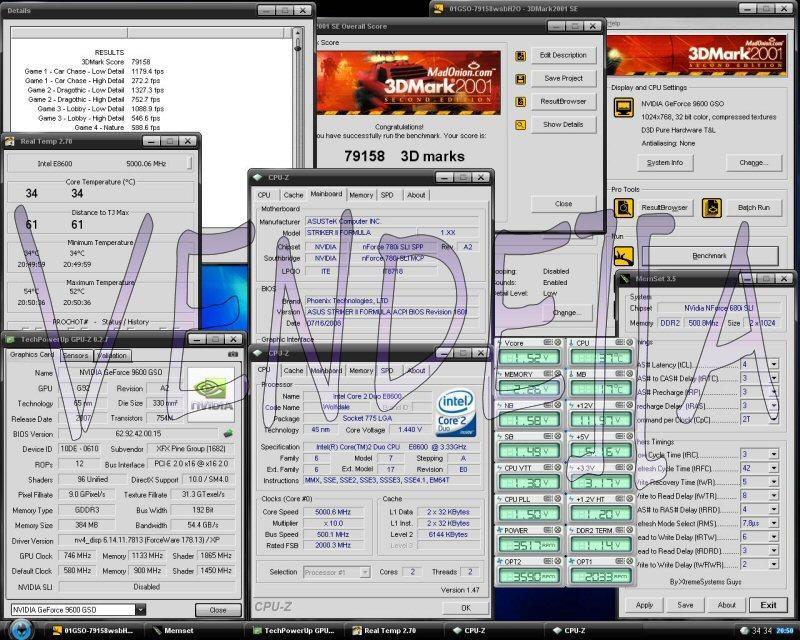This screenshot has height=640, width=800.
Task: Click the GPU-Z camera screenshot icon
Action: tap(233, 354)
